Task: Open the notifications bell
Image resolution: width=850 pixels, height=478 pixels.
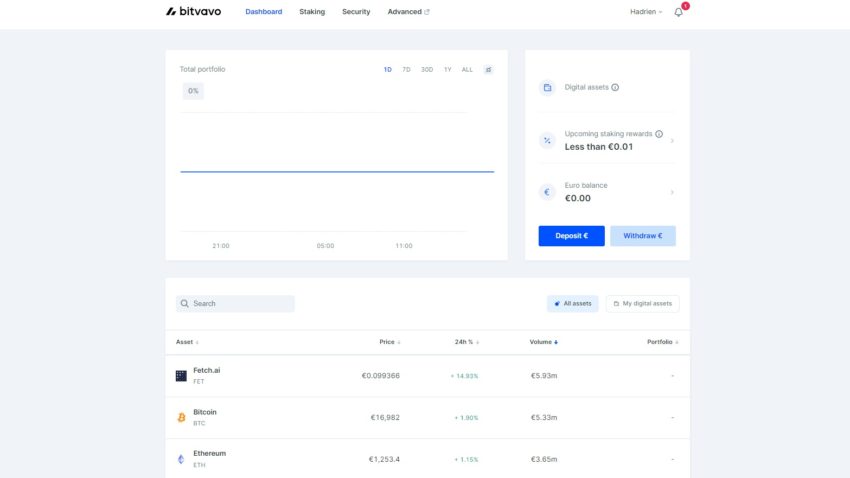Action: click(x=679, y=12)
